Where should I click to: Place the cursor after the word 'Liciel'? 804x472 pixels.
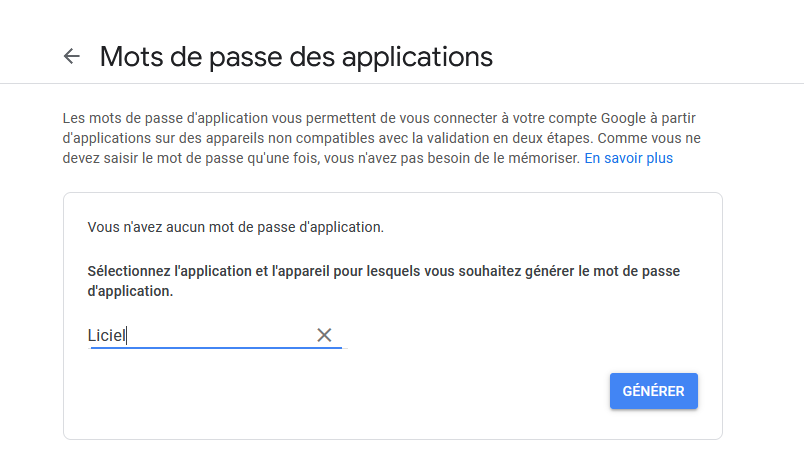pyautogui.click(x=127, y=336)
